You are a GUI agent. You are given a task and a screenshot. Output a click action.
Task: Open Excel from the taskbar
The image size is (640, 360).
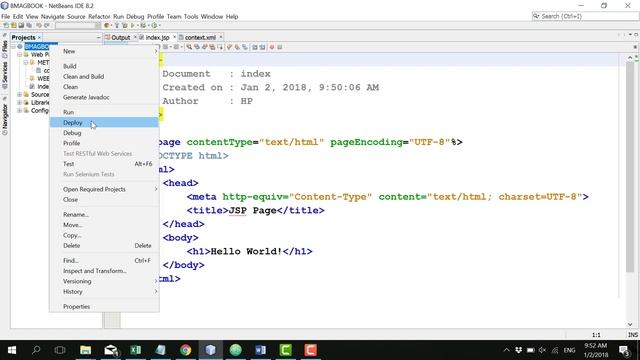point(136,350)
